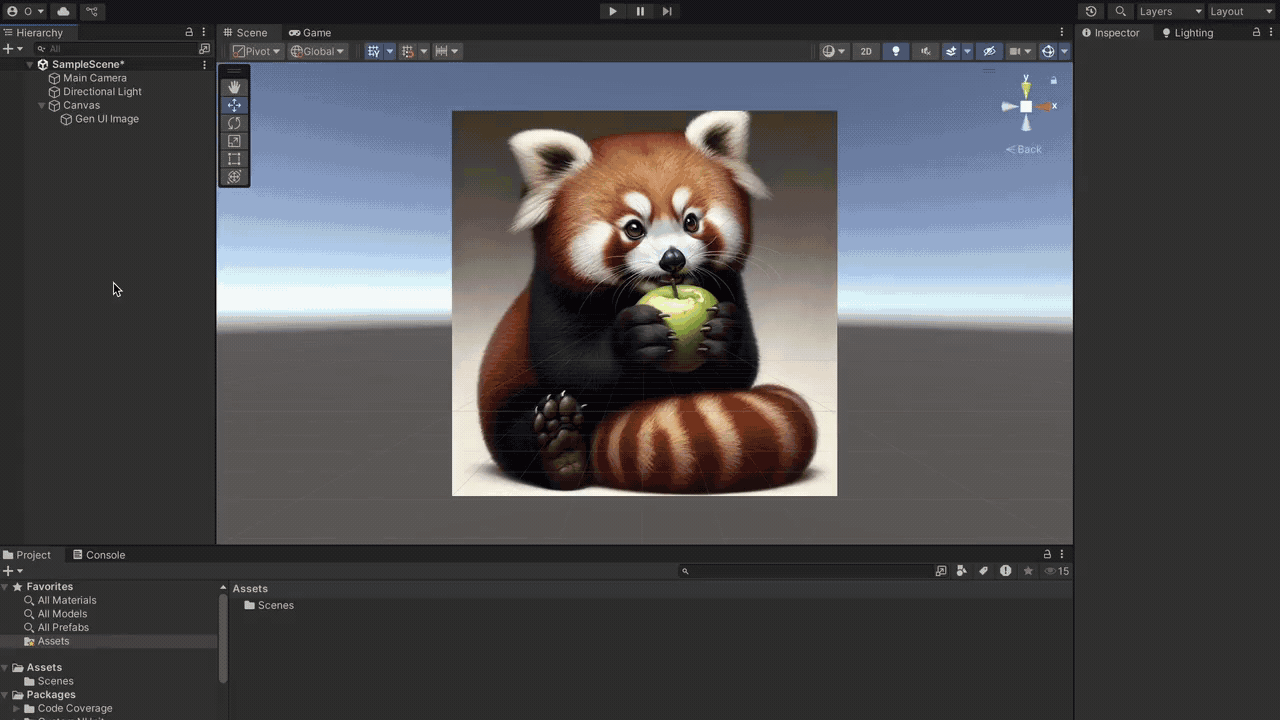The width and height of the screenshot is (1280, 720).
Task: Click the Back button in scene view
Action: (x=1023, y=149)
